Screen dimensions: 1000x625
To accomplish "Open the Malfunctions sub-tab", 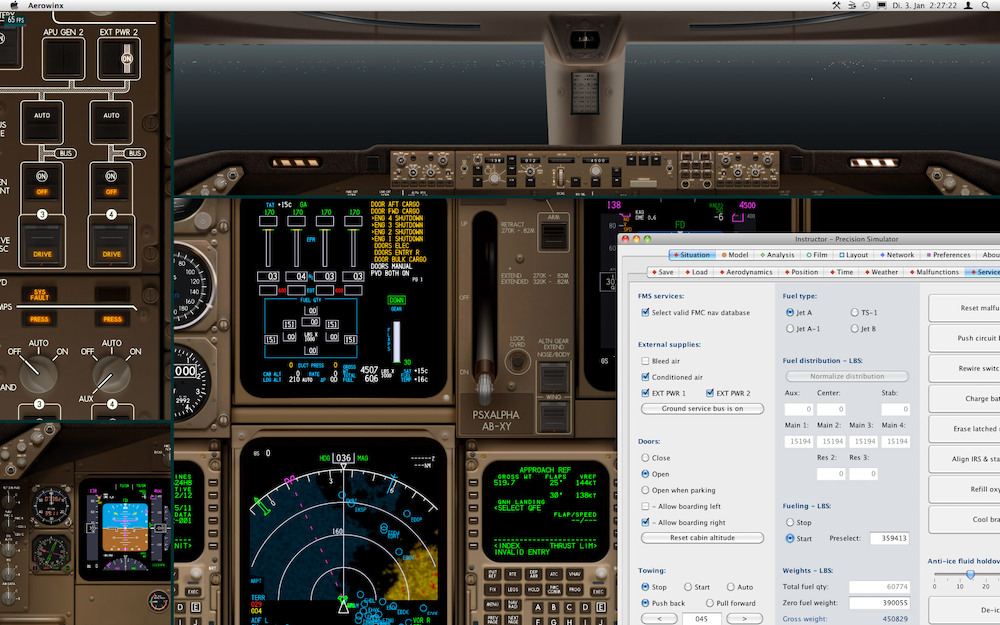I will [x=934, y=272].
